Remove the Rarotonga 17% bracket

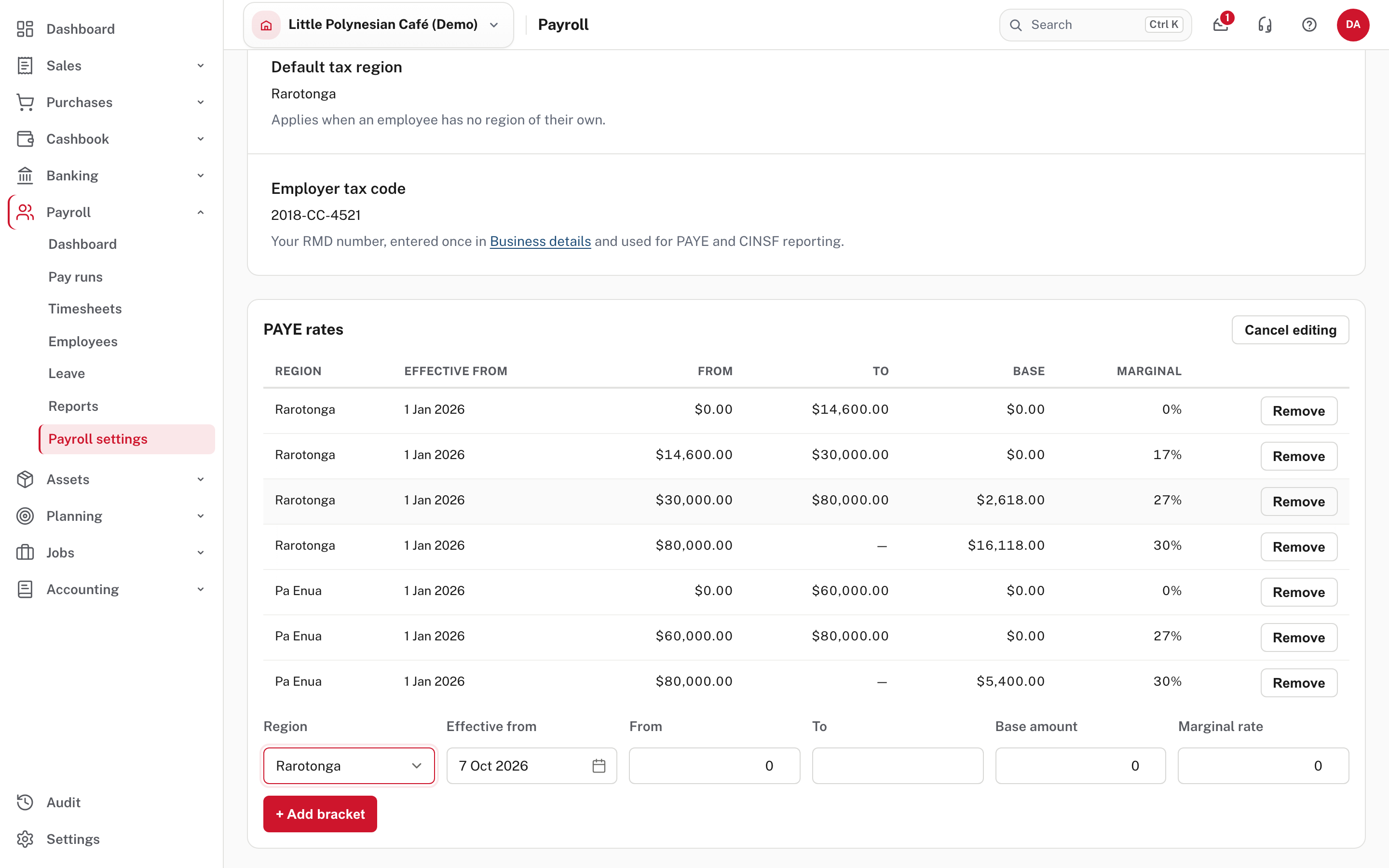[1299, 456]
